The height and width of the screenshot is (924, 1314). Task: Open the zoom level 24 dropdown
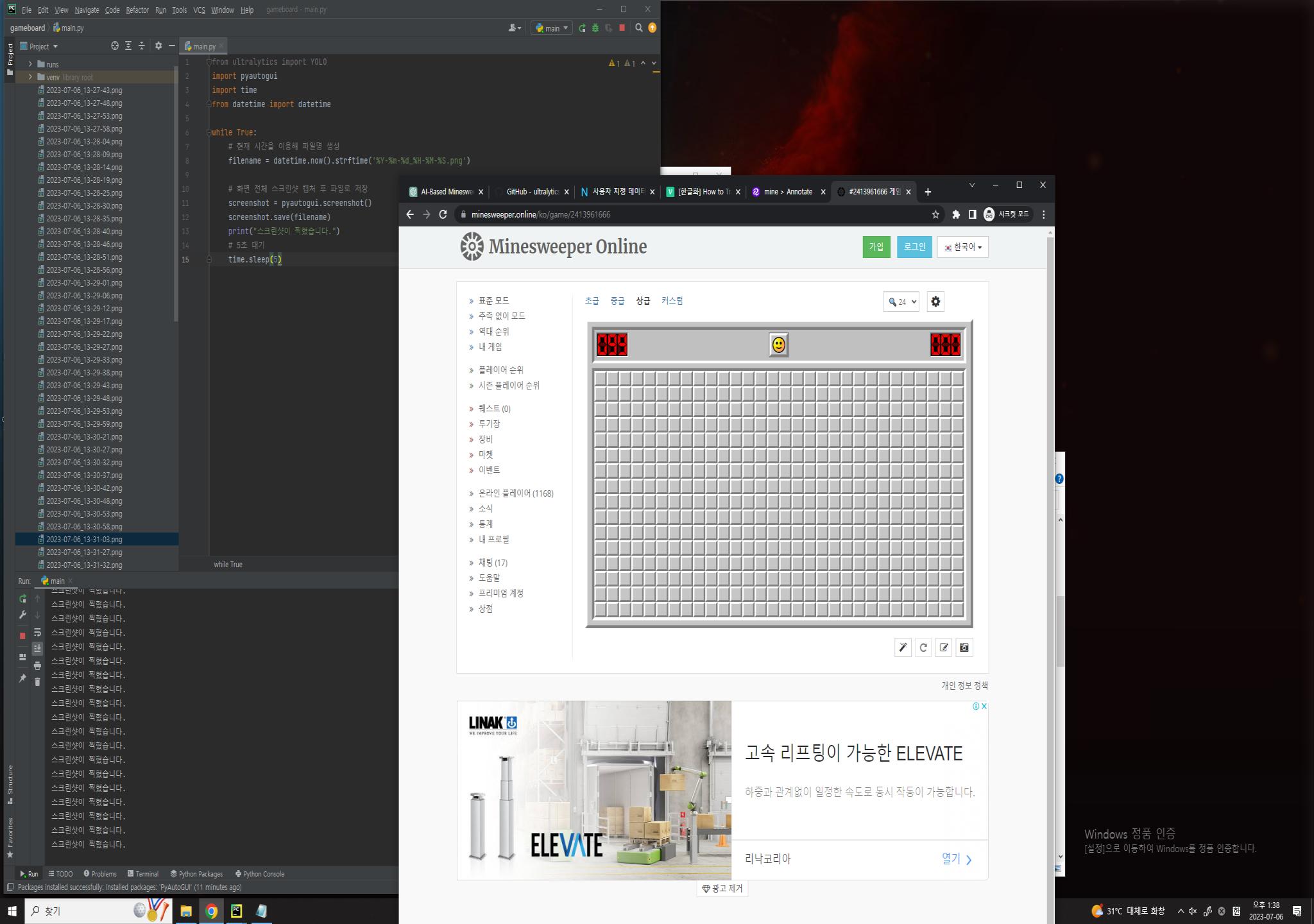[901, 302]
